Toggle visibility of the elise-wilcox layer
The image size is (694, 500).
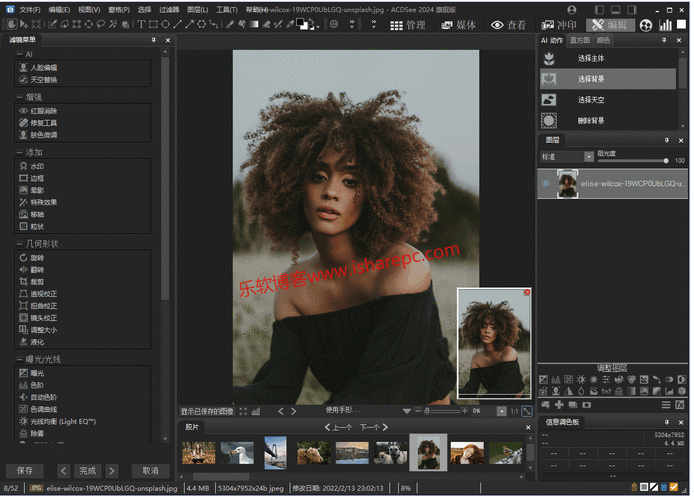546,184
